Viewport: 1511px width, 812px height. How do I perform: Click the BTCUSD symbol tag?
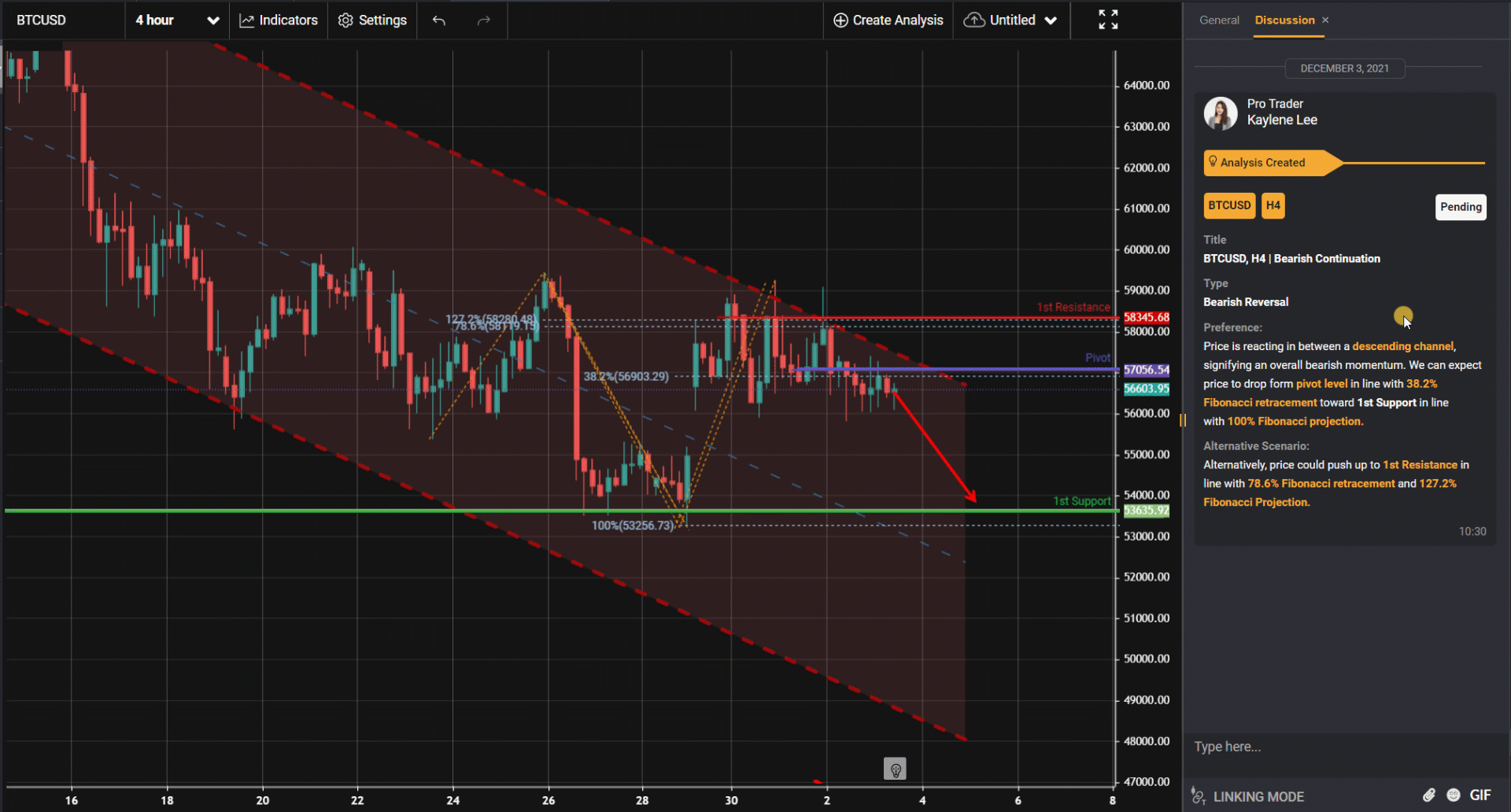pyautogui.click(x=1229, y=205)
